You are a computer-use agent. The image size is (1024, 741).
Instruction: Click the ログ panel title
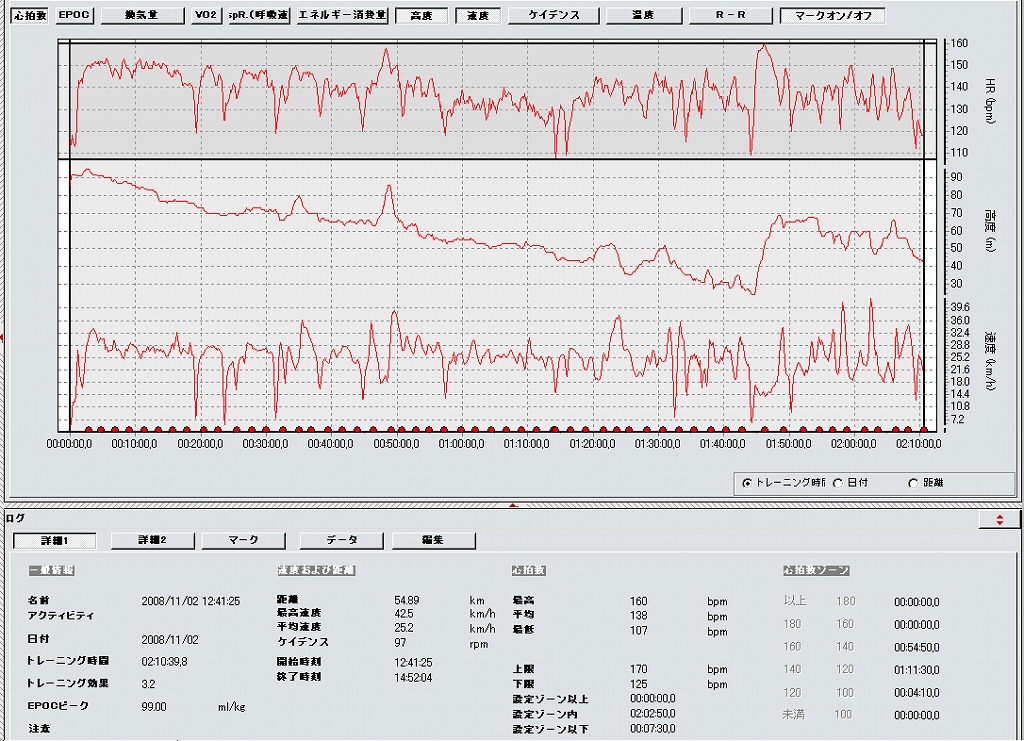tap(16, 518)
